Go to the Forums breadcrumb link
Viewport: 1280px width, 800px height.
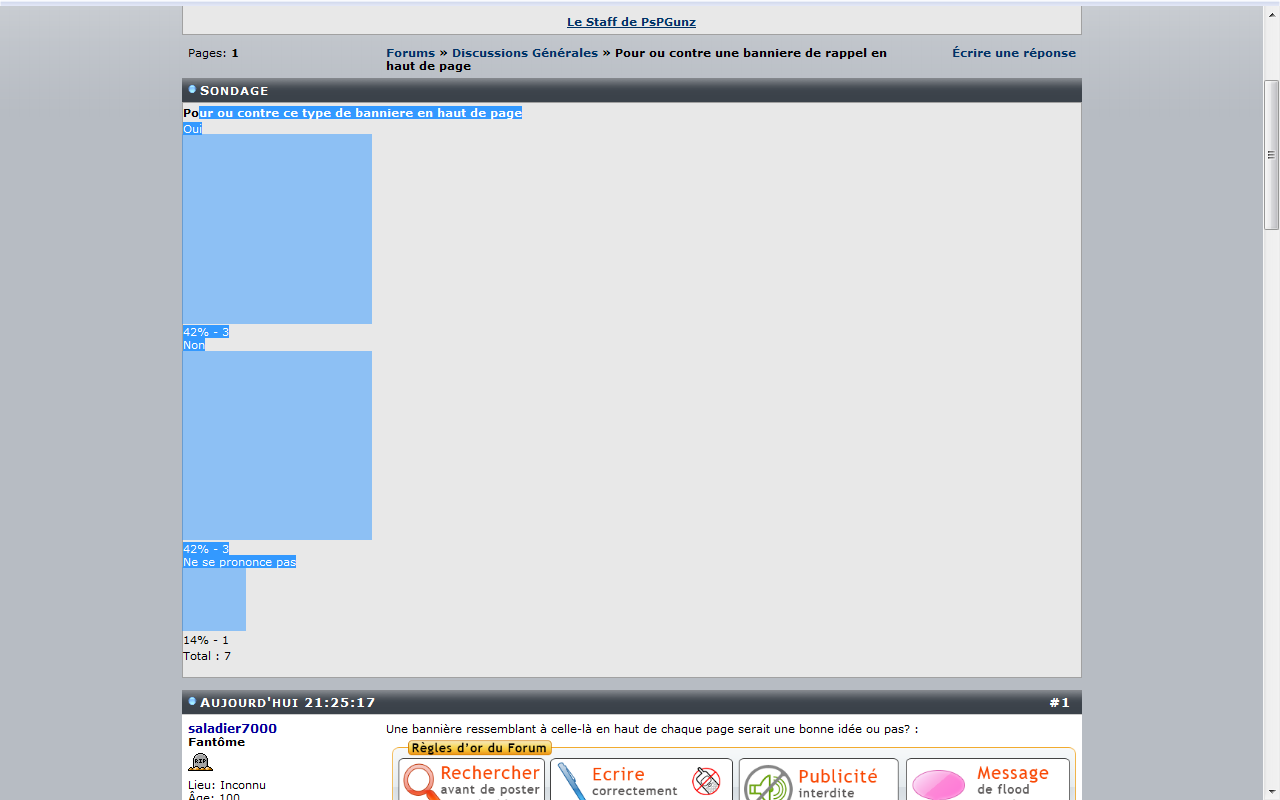(410, 53)
